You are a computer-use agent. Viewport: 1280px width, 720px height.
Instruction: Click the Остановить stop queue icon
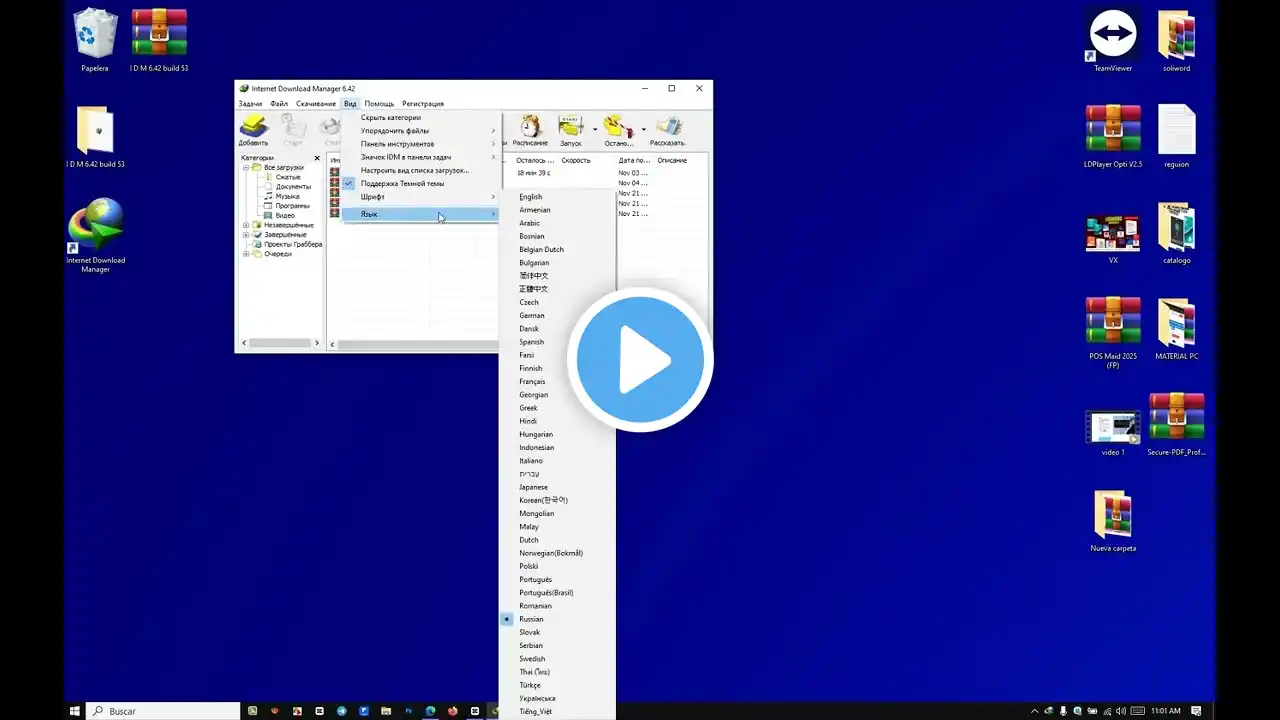click(618, 128)
